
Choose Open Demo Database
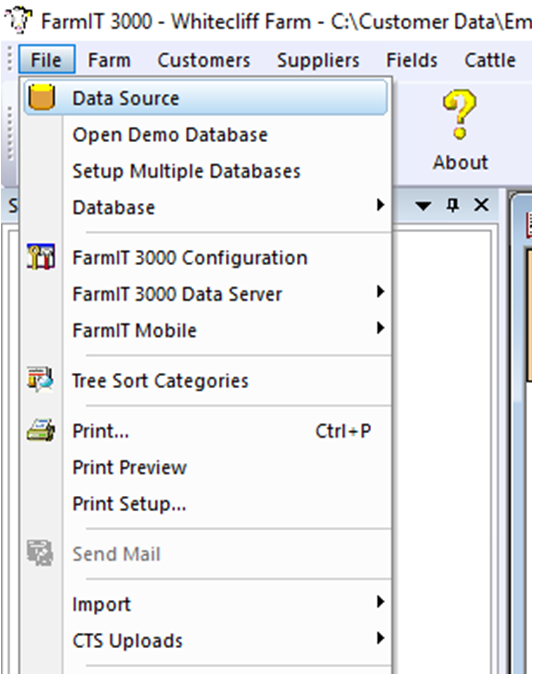[206, 135]
